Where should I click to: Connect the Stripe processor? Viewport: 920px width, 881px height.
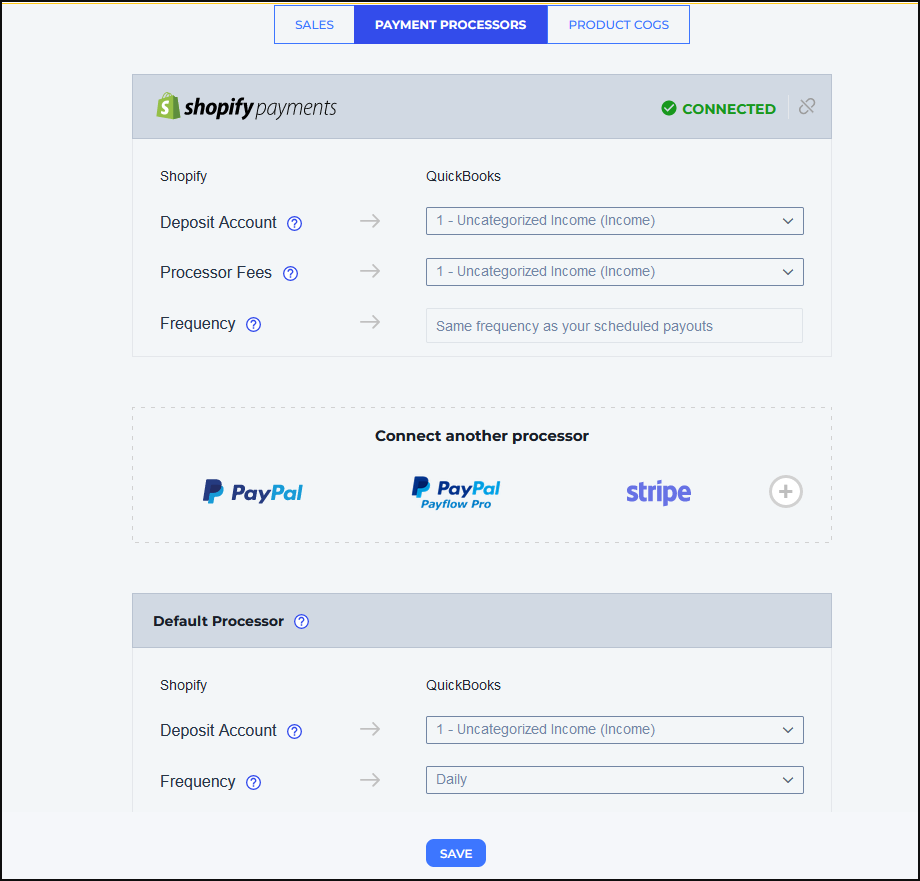point(658,492)
